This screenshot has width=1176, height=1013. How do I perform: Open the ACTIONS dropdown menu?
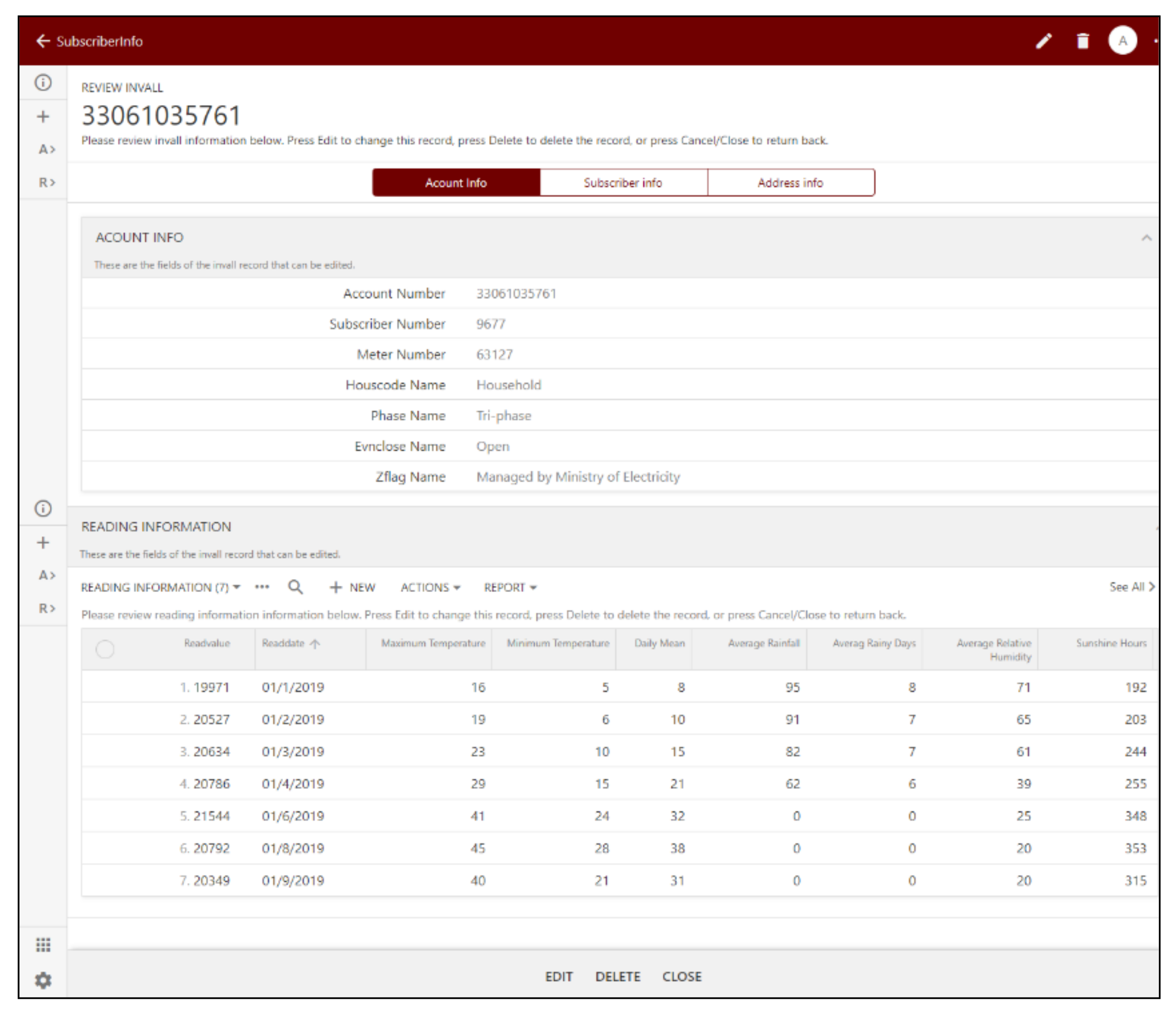pos(430,588)
